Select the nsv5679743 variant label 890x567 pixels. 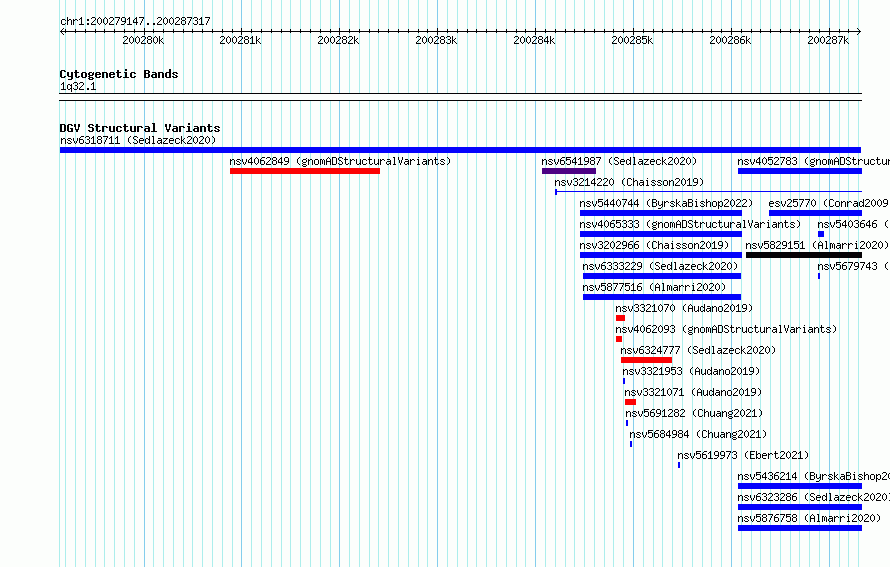point(853,266)
